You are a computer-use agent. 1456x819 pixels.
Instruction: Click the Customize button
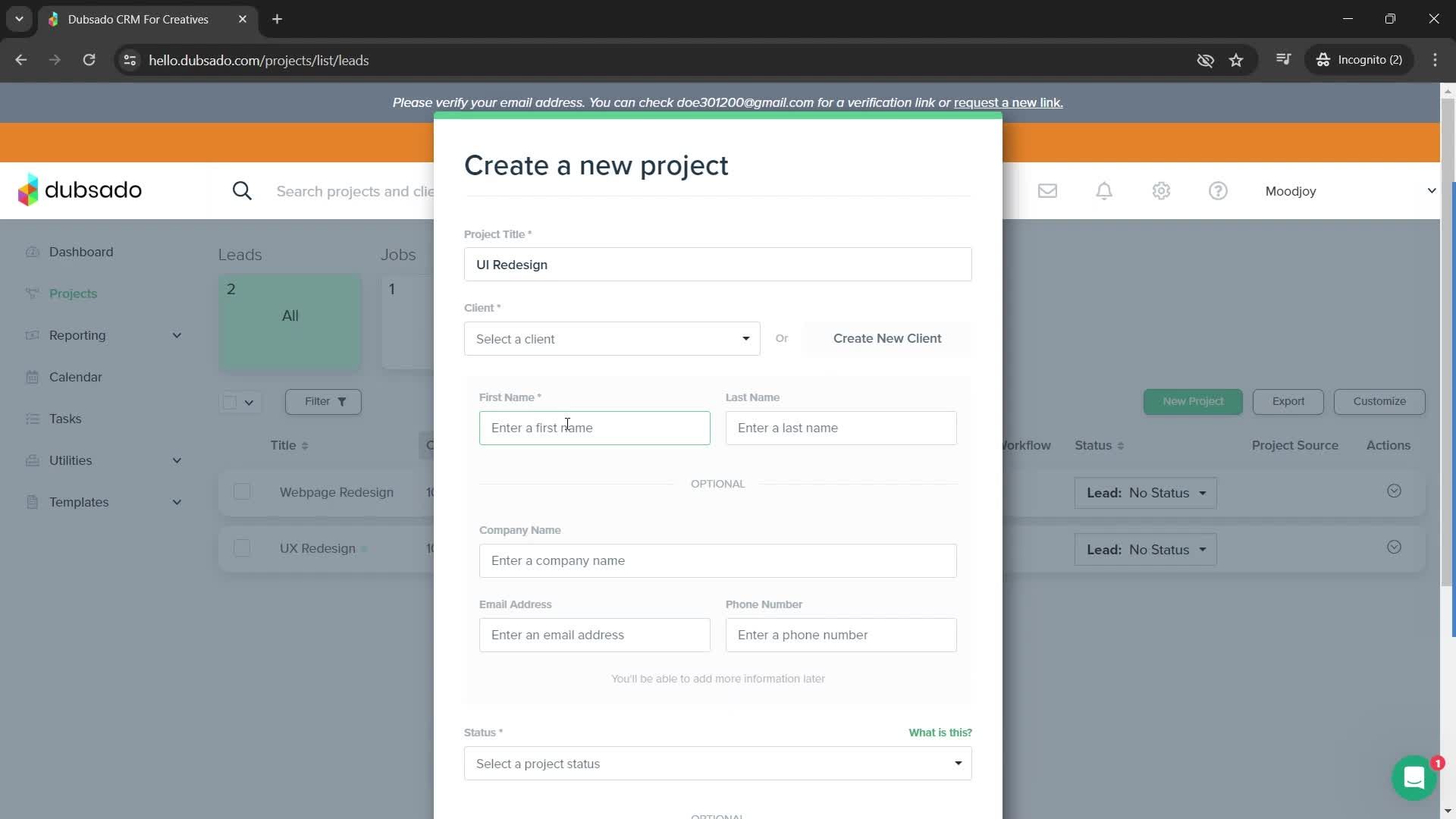pyautogui.click(x=1379, y=401)
